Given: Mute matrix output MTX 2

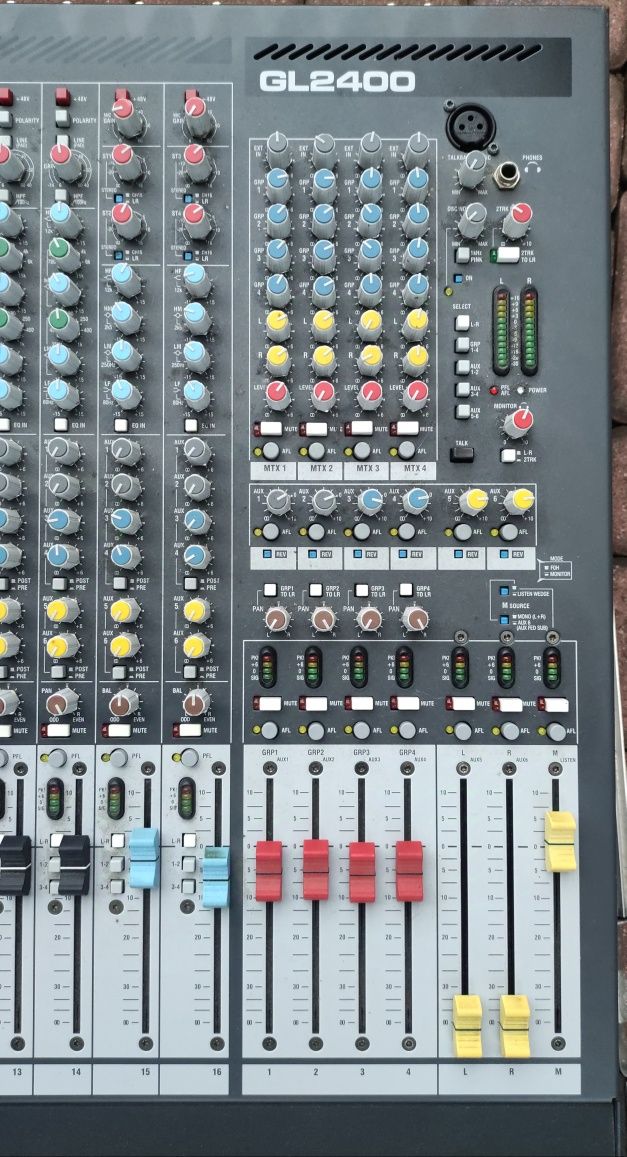Looking at the screenshot, I should coord(315,429).
